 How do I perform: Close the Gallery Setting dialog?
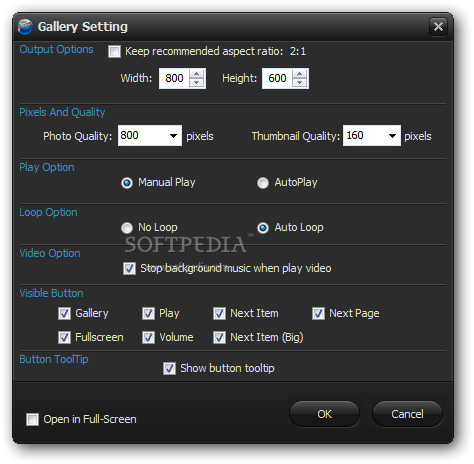click(438, 26)
